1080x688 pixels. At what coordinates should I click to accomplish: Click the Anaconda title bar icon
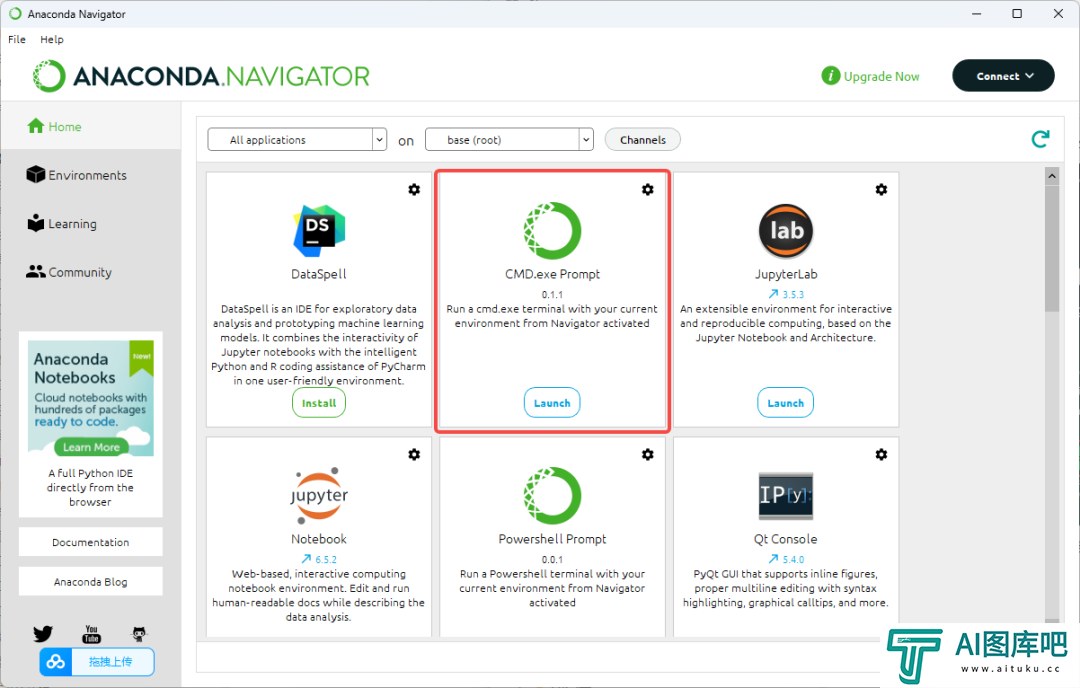[x=15, y=14]
